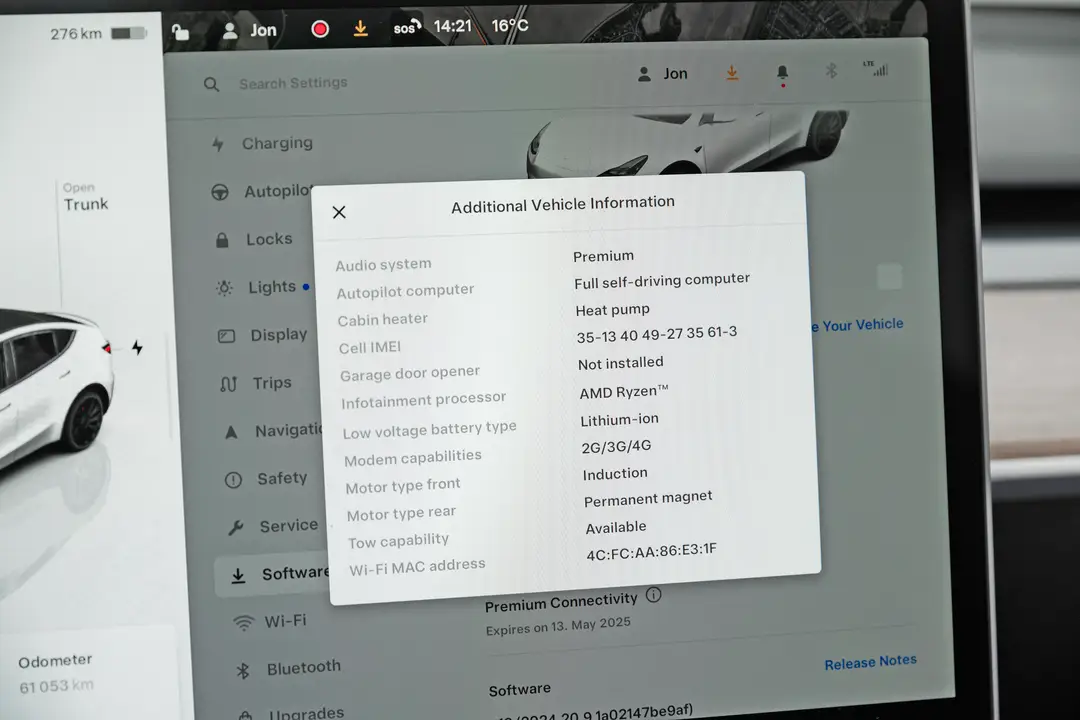Image resolution: width=1080 pixels, height=720 pixels.
Task: Click the Charging lightning bolt icon
Action: click(218, 145)
